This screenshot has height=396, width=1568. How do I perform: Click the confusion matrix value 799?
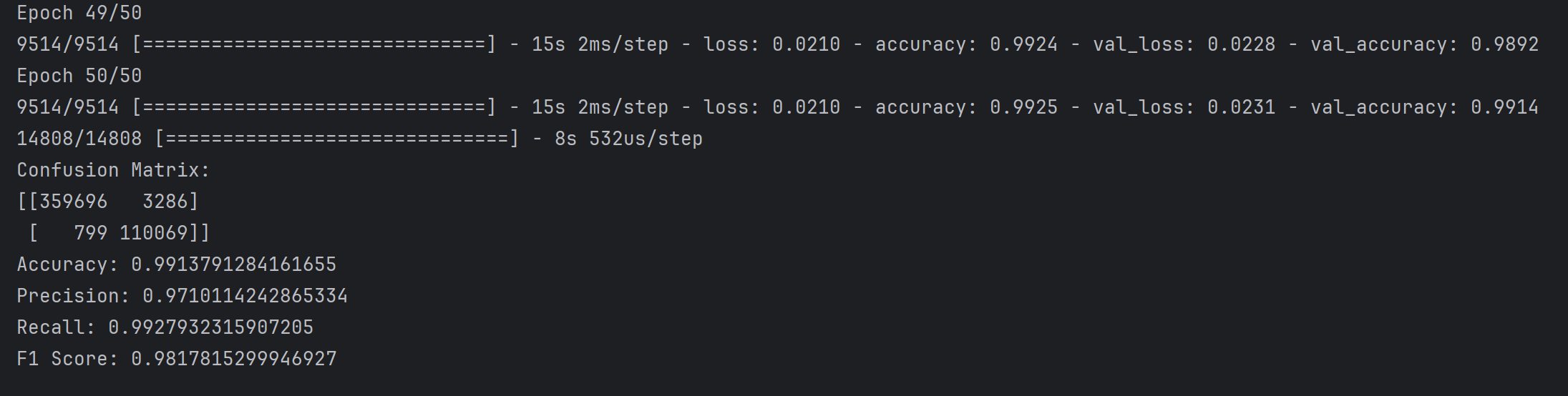(x=90, y=233)
